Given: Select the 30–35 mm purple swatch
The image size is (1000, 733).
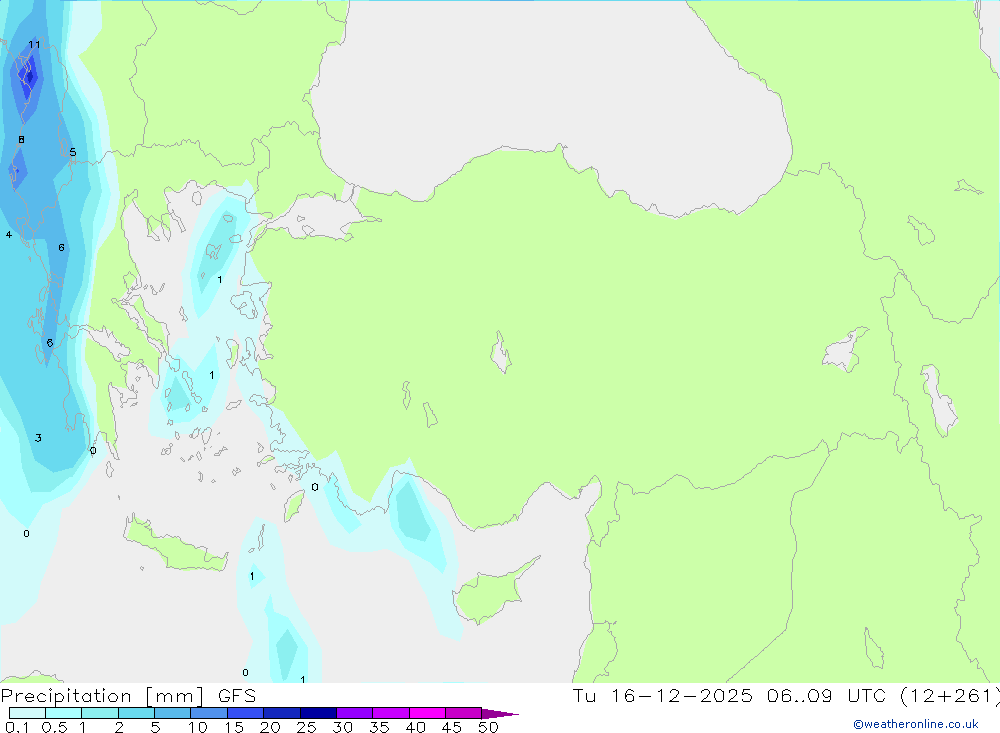Looking at the screenshot, I should (355, 713).
